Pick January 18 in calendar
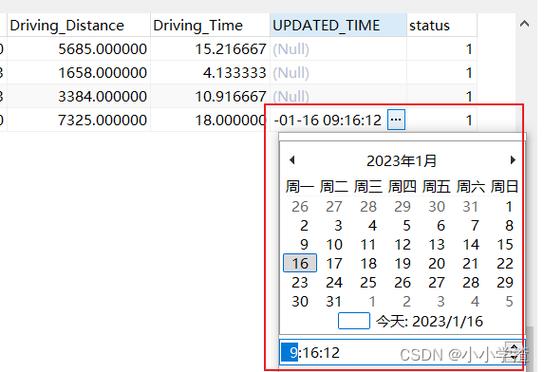 pos(368,263)
